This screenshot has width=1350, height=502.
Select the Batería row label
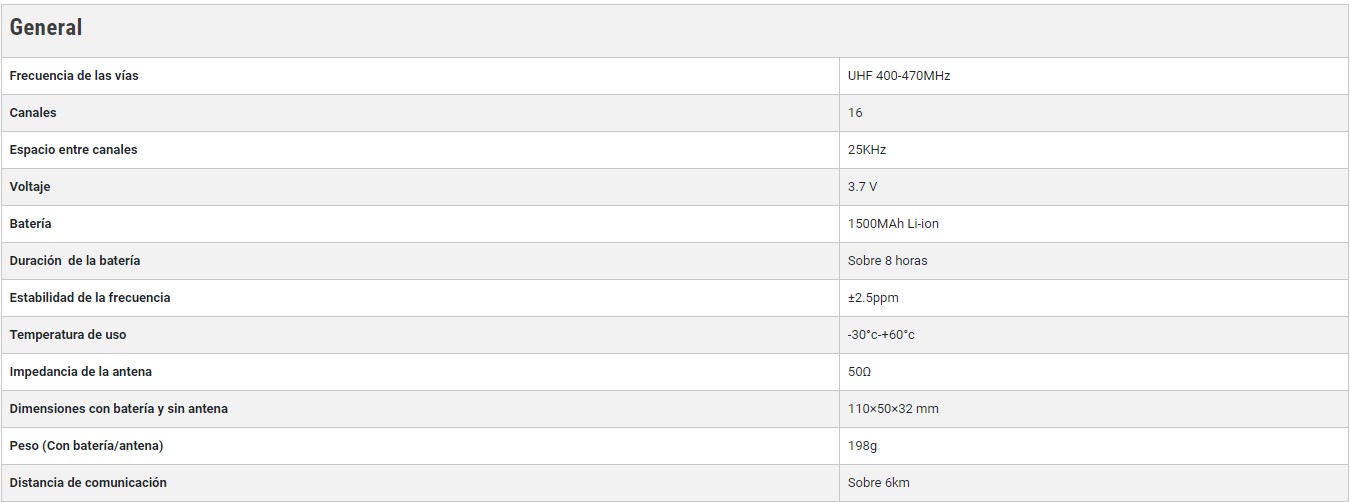point(30,224)
